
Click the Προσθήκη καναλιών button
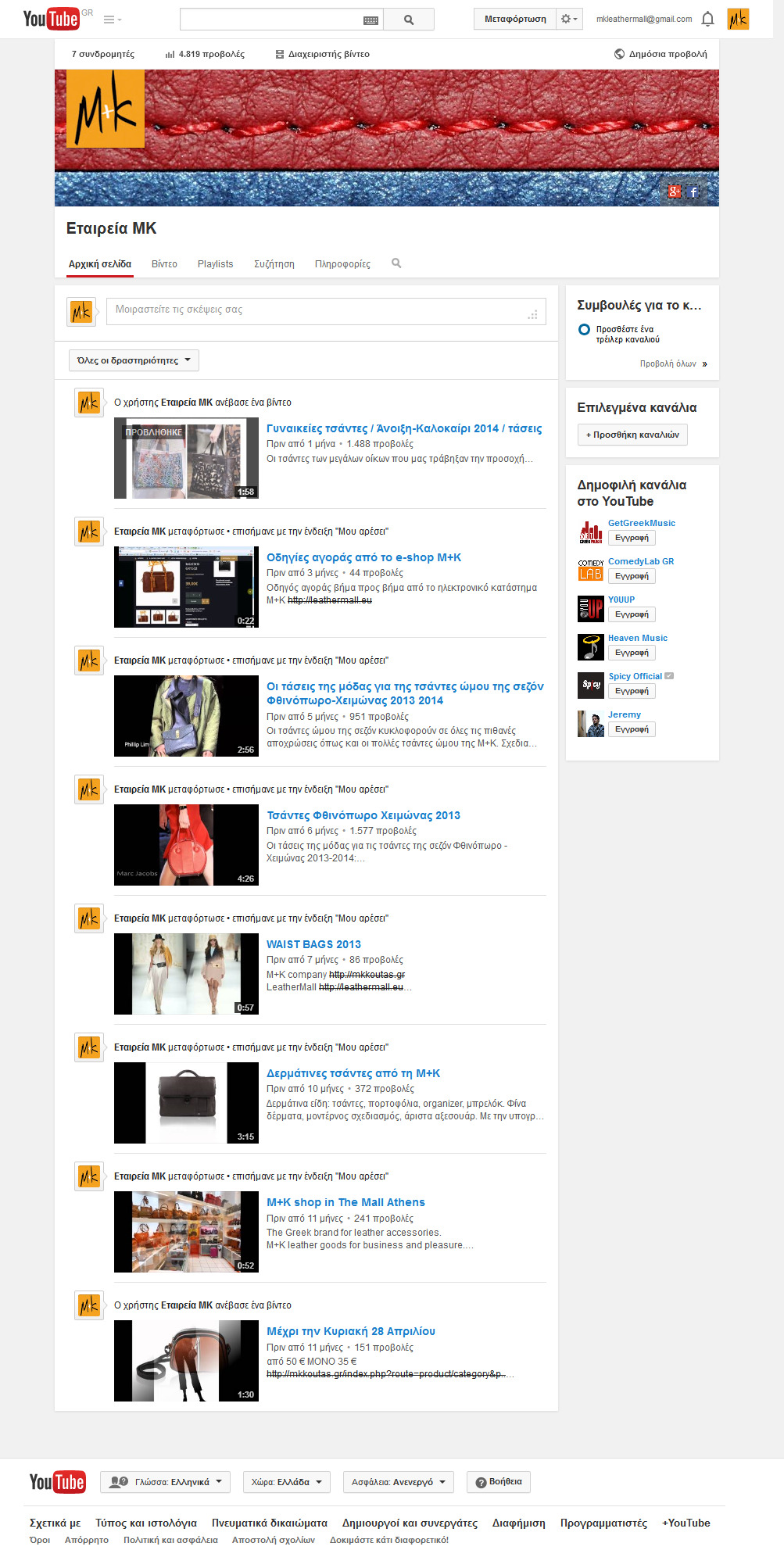coord(632,435)
